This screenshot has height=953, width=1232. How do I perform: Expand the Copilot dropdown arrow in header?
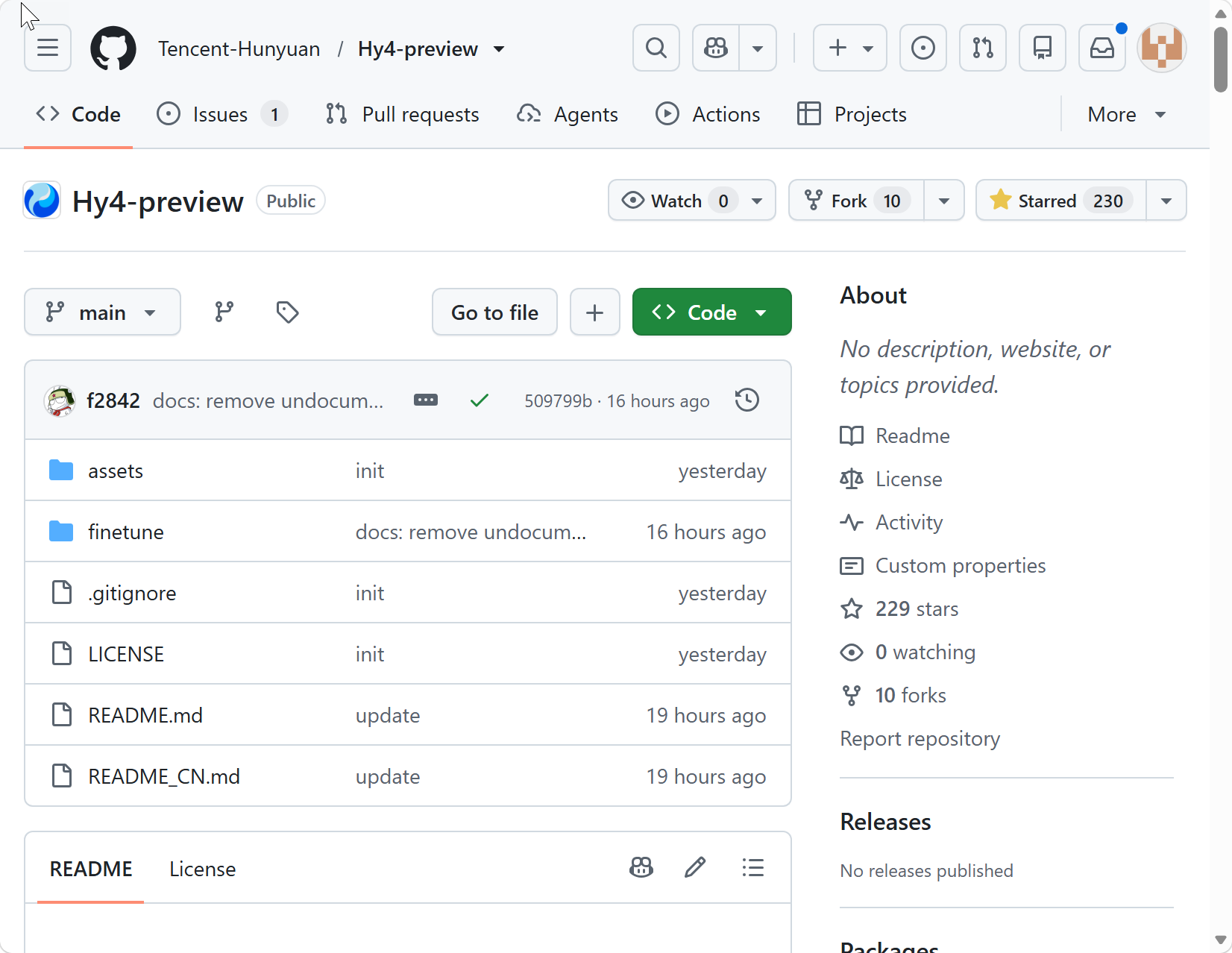pyautogui.click(x=758, y=48)
